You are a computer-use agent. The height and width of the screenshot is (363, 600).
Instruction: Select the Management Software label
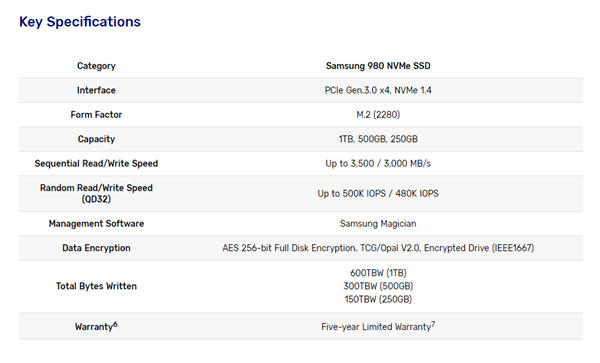coord(96,224)
